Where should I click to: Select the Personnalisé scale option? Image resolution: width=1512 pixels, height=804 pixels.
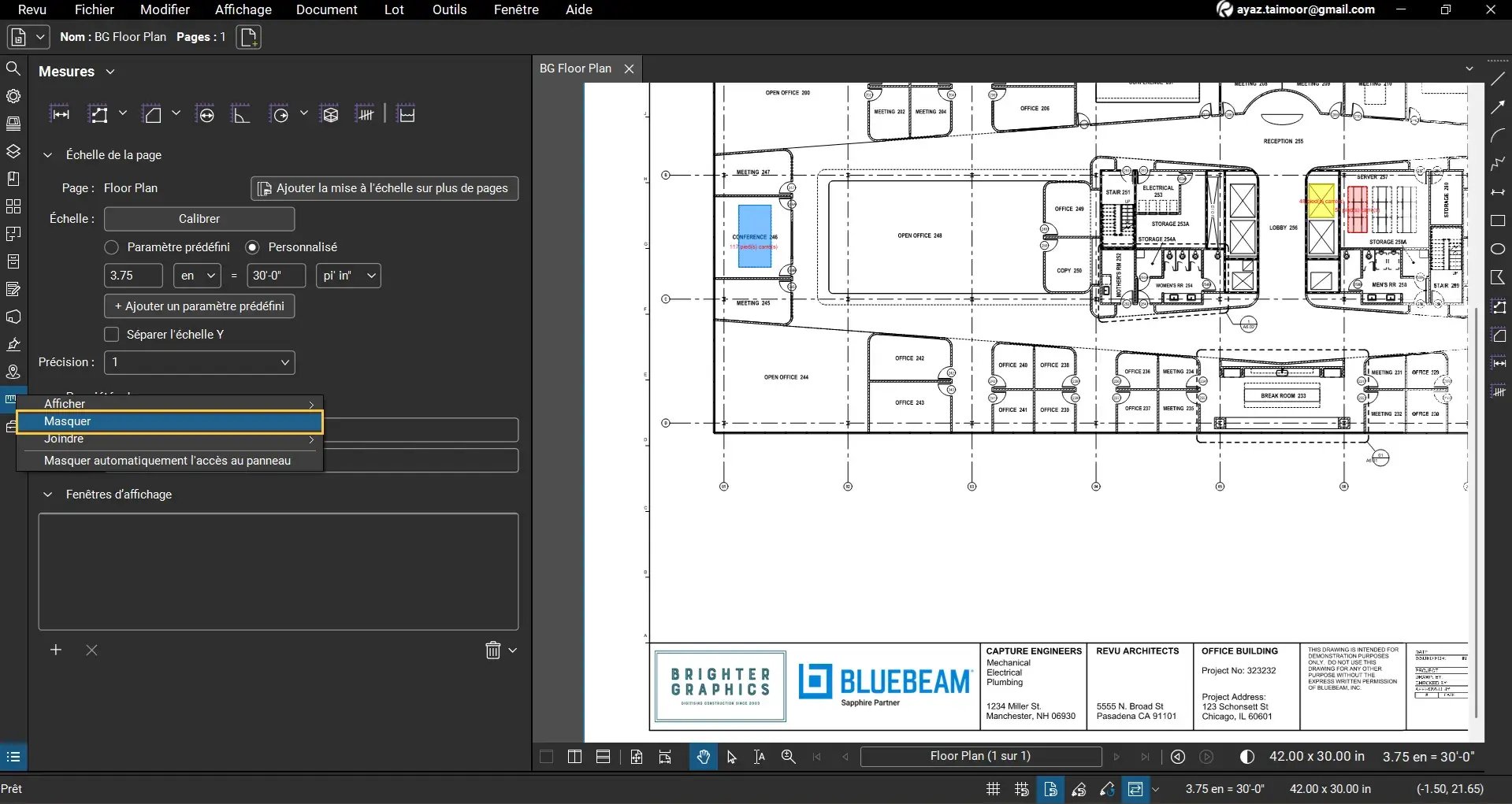pos(253,246)
